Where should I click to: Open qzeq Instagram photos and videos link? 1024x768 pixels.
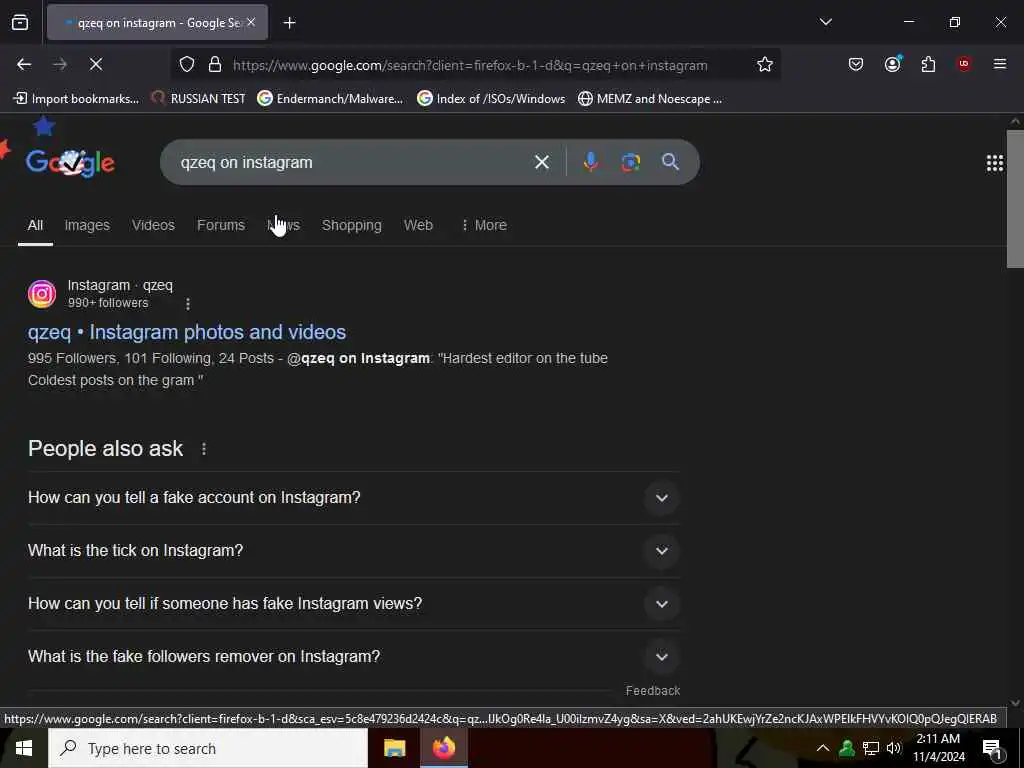(x=187, y=332)
